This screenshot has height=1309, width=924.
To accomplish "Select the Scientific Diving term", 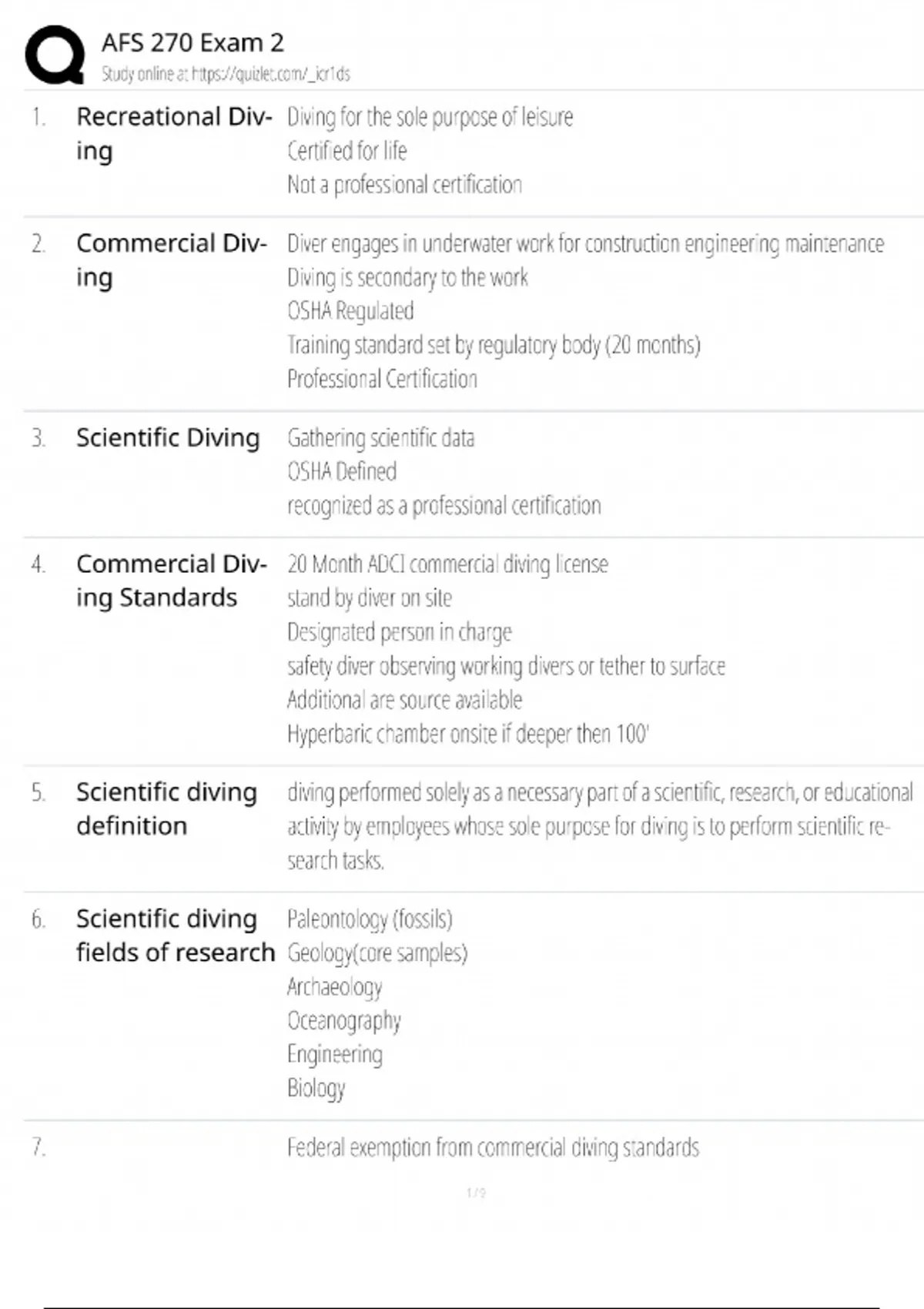I will click(168, 437).
